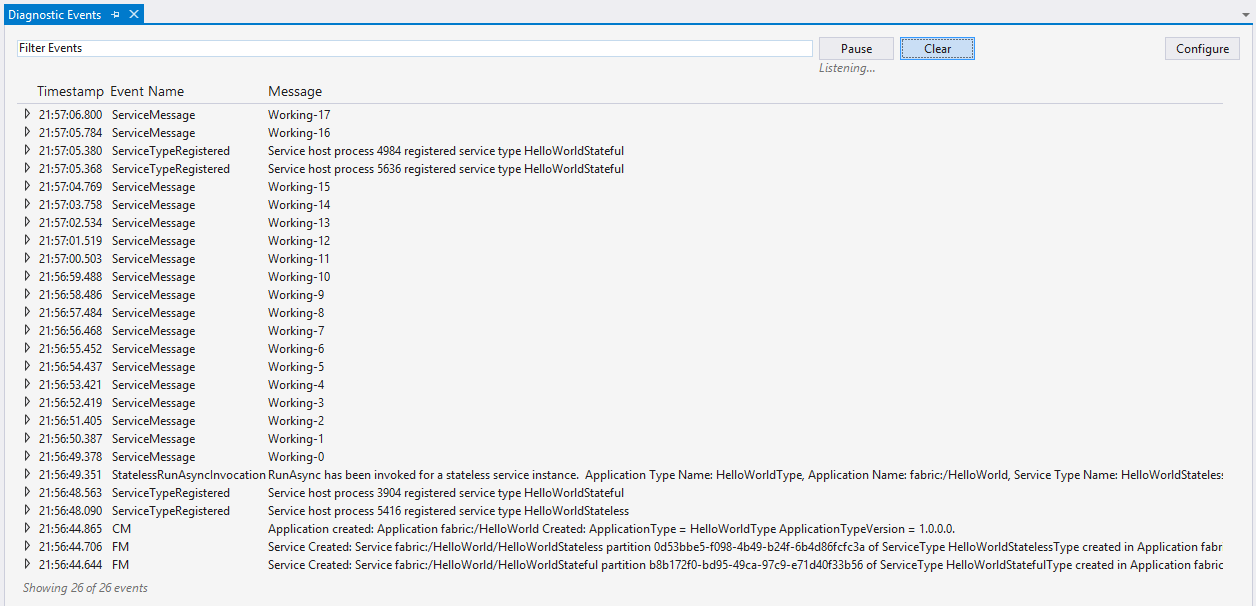The height and width of the screenshot is (606, 1256).
Task: Expand the CM application created event
Action: [x=27, y=528]
